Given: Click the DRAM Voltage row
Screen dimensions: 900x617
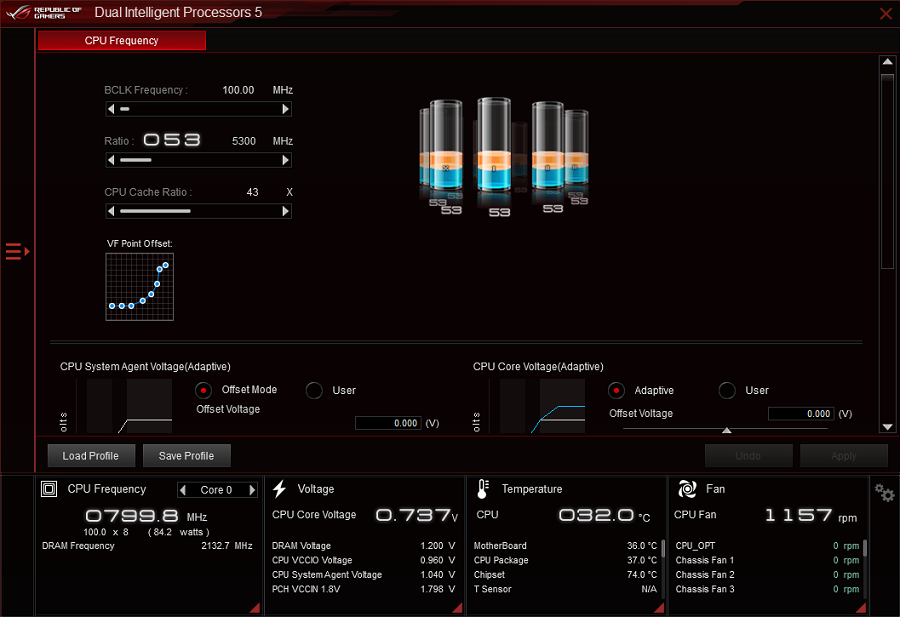Looking at the screenshot, I should (x=363, y=546).
